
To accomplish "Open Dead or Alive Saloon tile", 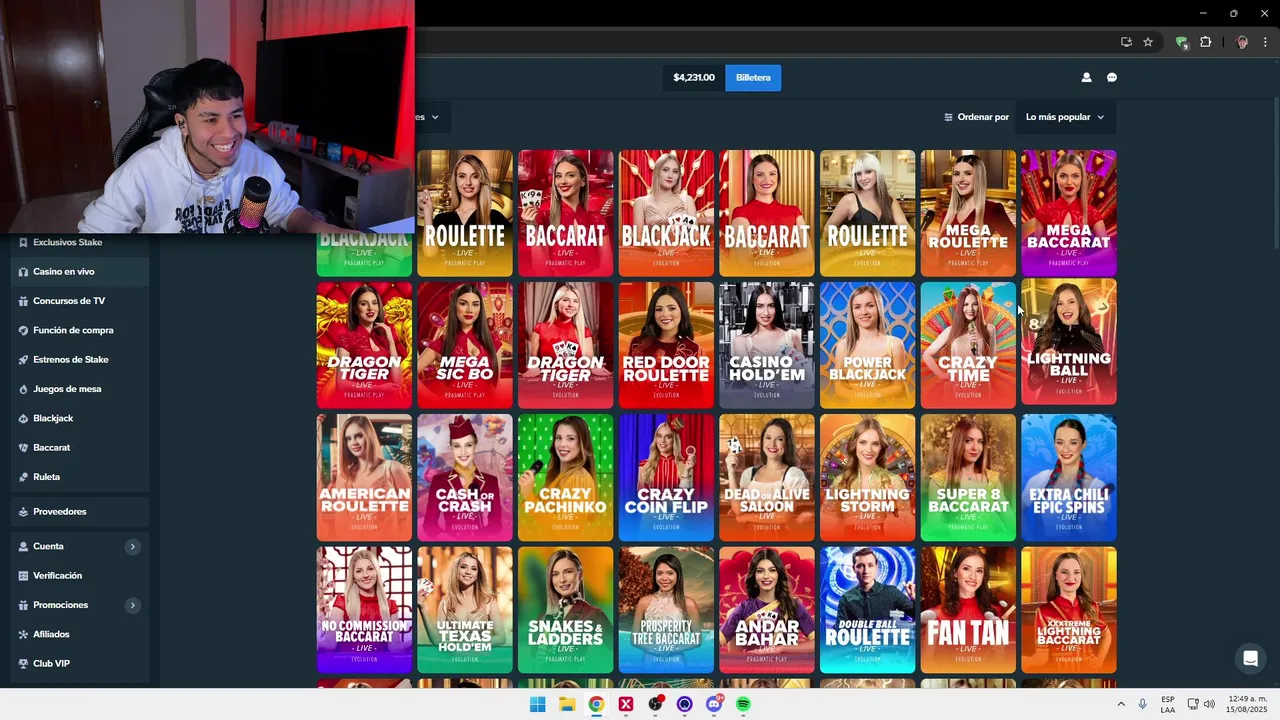I will coord(767,478).
